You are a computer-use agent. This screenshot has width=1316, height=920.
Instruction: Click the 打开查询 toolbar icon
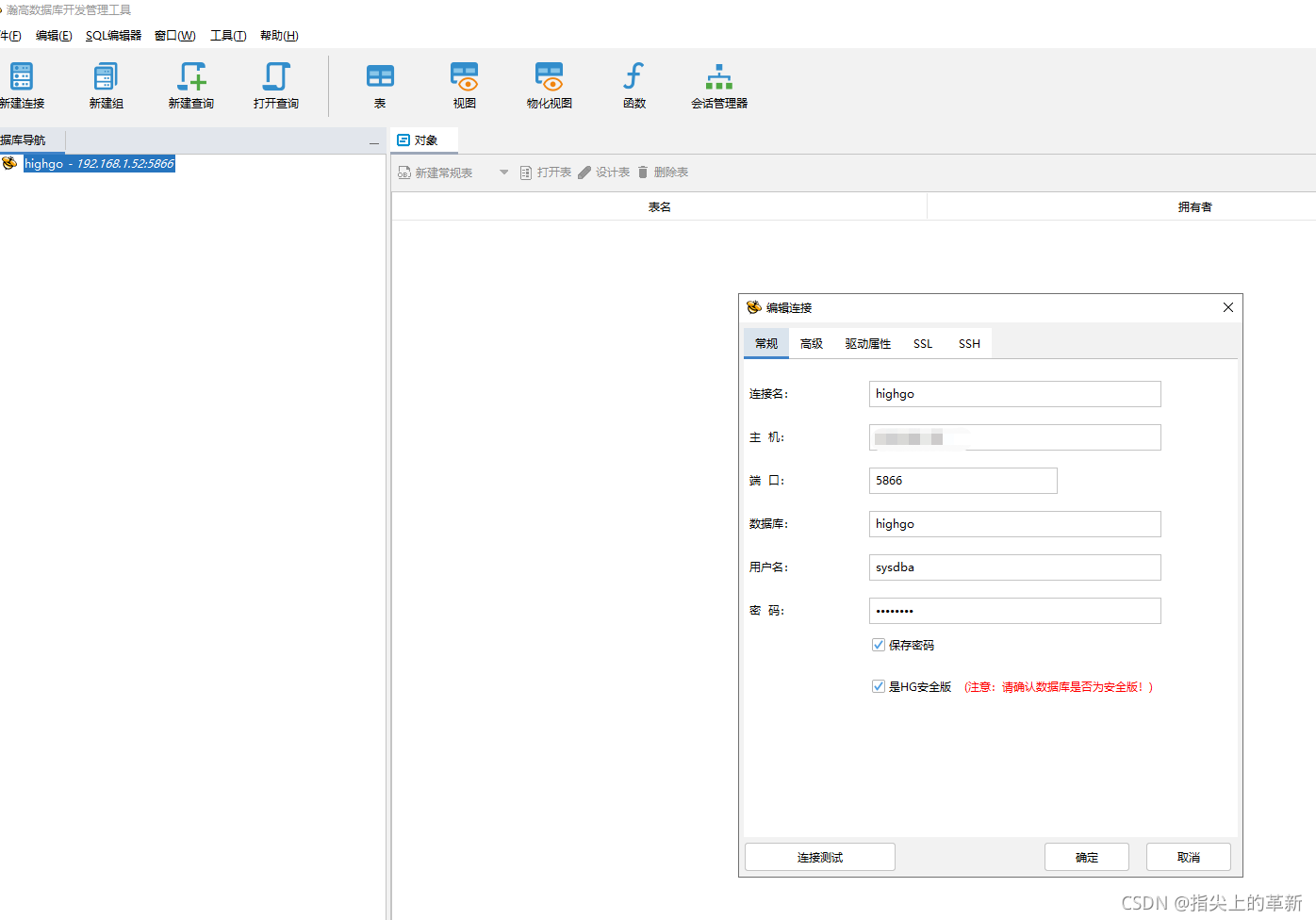pos(276,85)
